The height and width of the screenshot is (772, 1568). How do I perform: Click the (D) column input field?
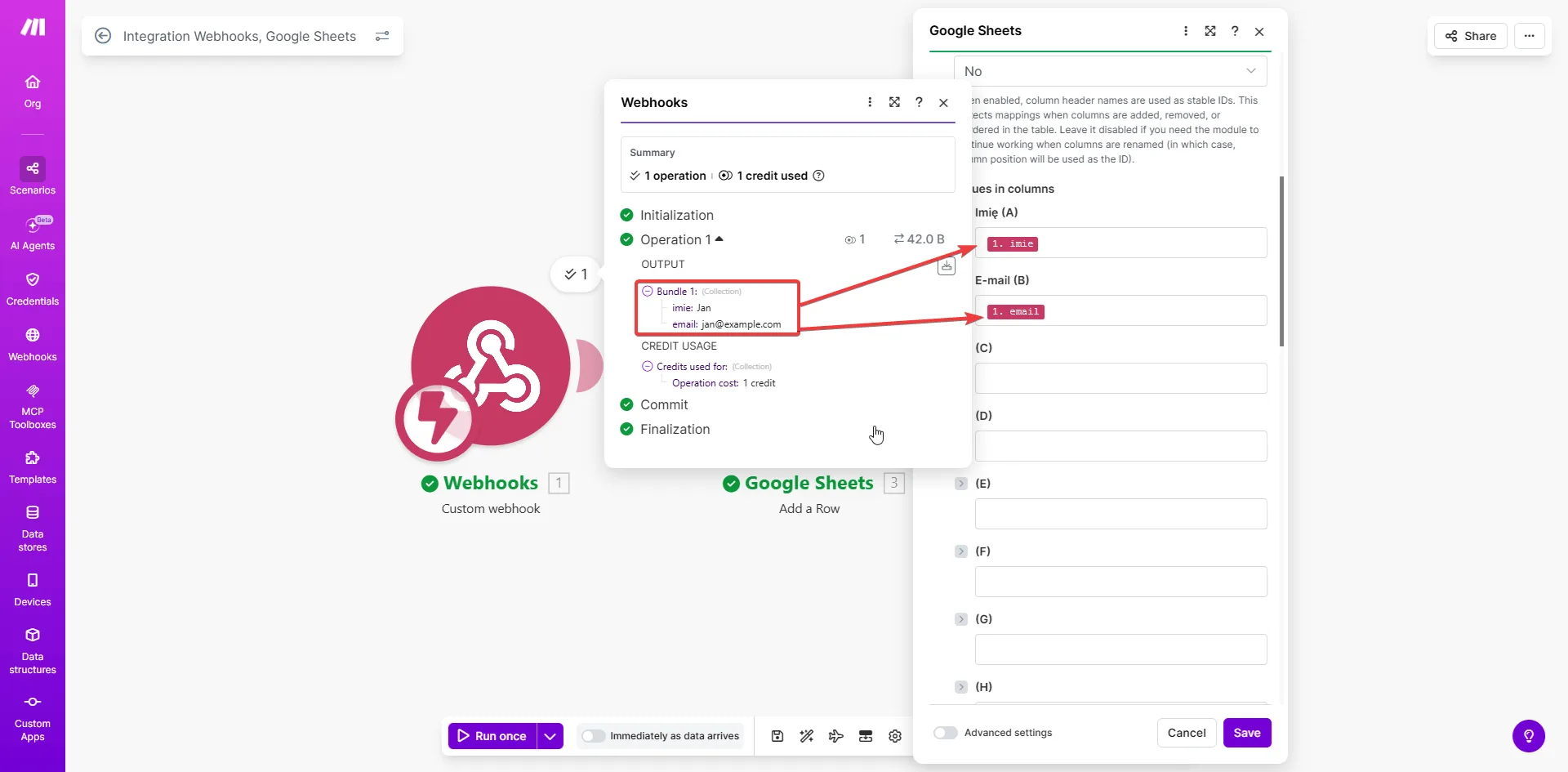point(1121,446)
